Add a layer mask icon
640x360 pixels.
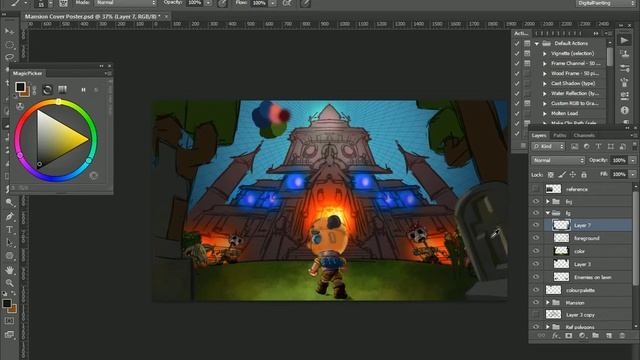point(569,336)
